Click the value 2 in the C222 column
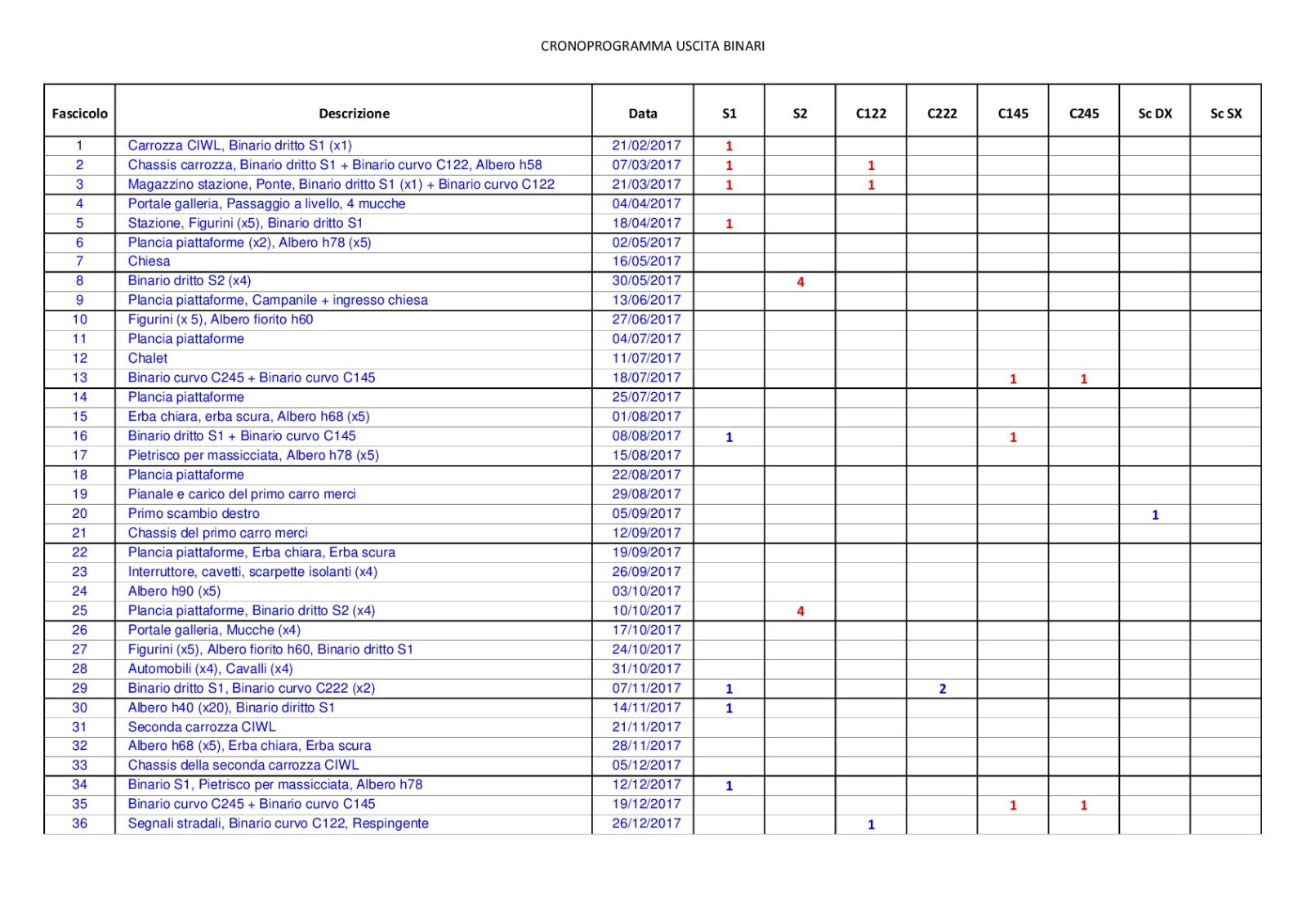The height and width of the screenshot is (924, 1307). [942, 689]
